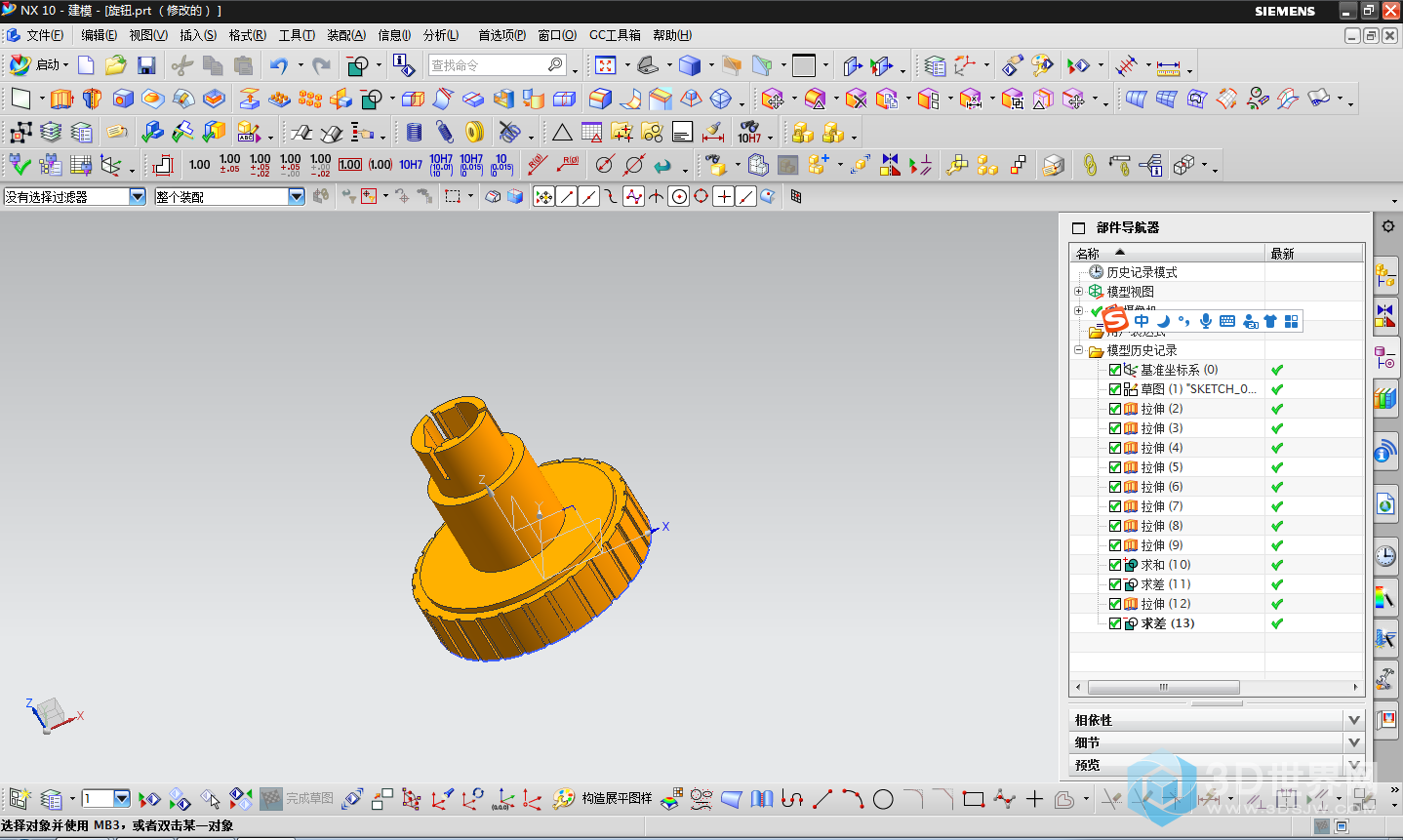
Task: Open the 分析(L) menu
Action: click(x=441, y=35)
